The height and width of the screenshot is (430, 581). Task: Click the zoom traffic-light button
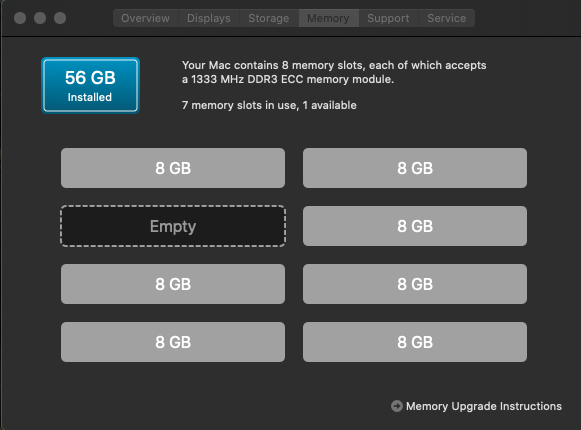pyautogui.click(x=60, y=18)
